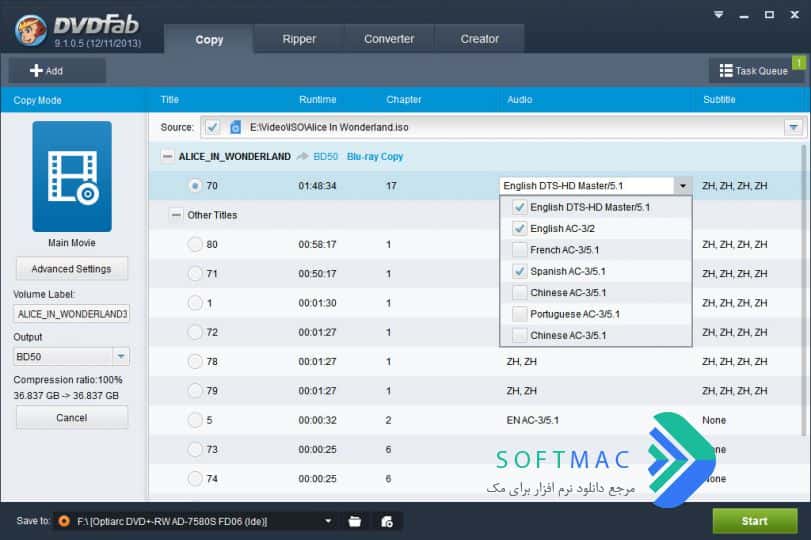Edit the Volume Label input field
Viewport: 811px width, 540px height.
[71, 314]
